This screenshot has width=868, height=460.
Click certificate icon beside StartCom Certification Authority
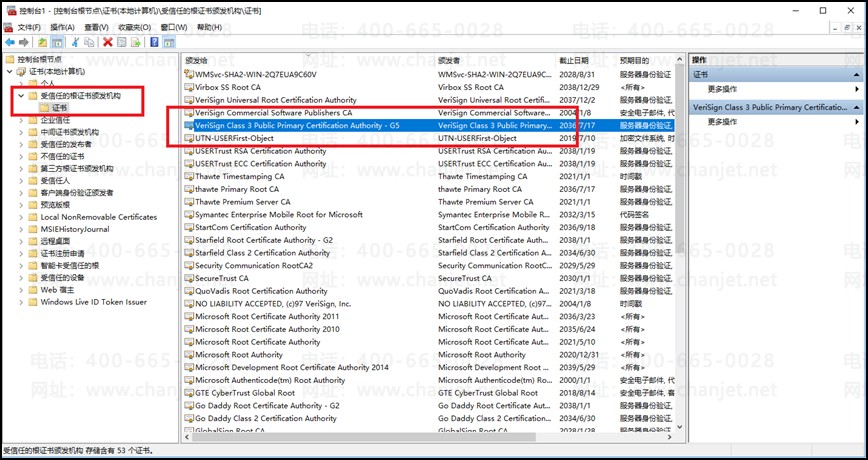click(189, 228)
